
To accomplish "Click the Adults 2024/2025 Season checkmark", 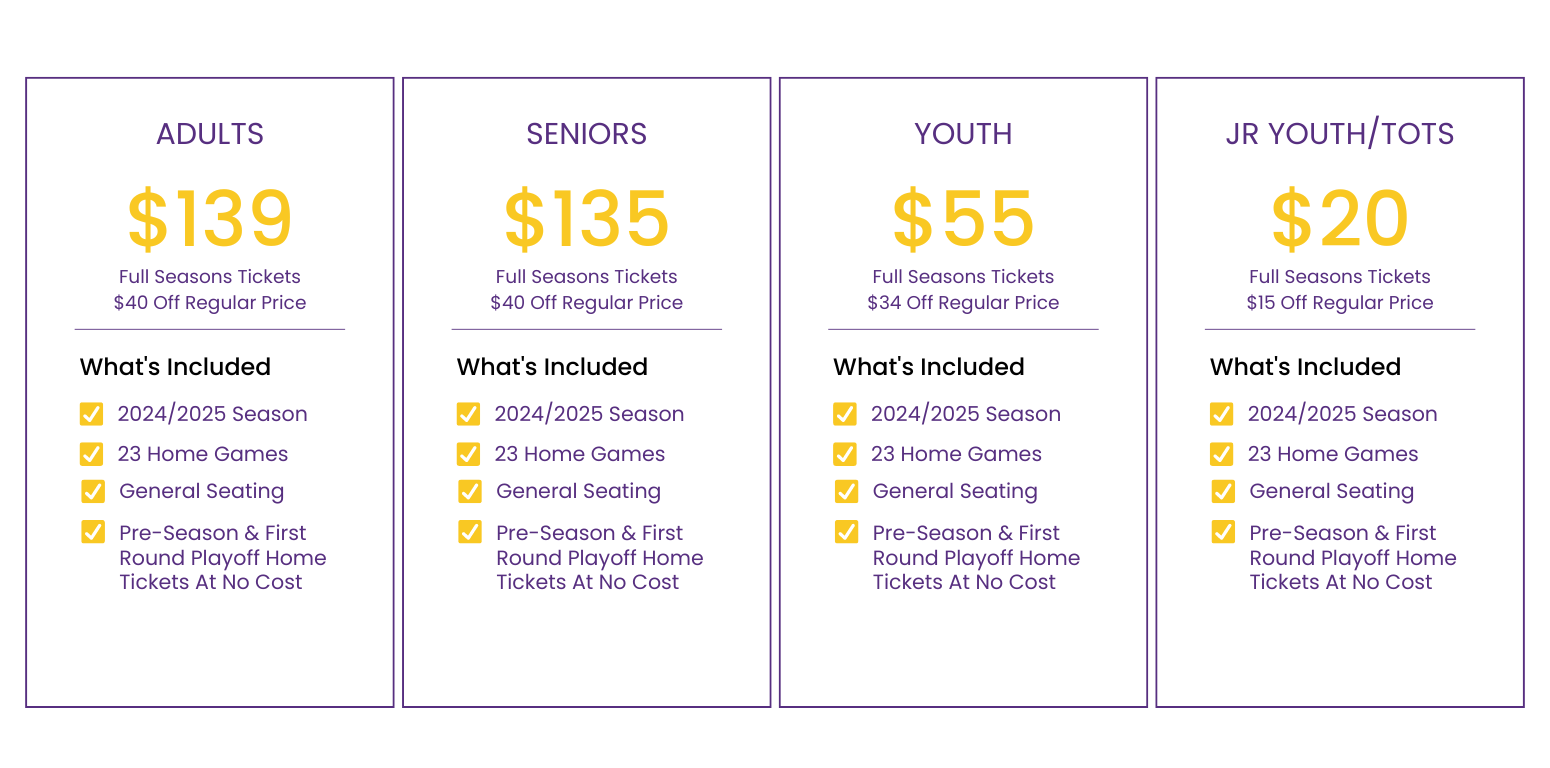I will (91, 414).
